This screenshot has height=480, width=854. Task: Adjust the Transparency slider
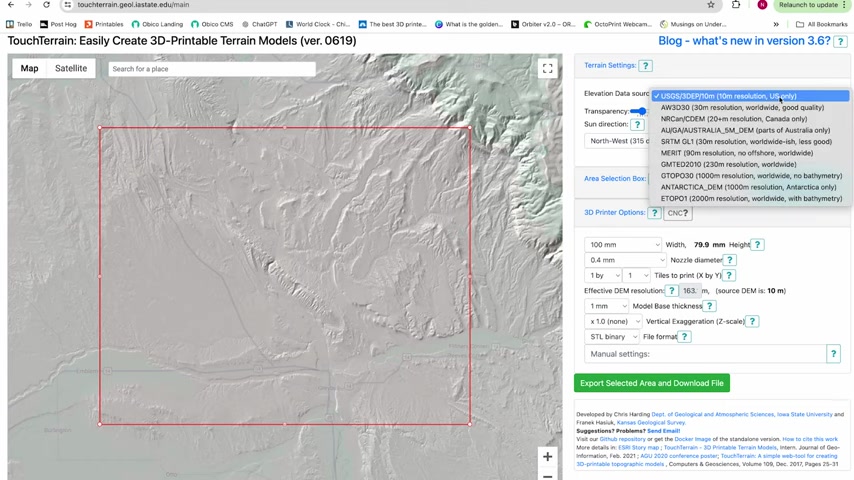[x=639, y=111]
